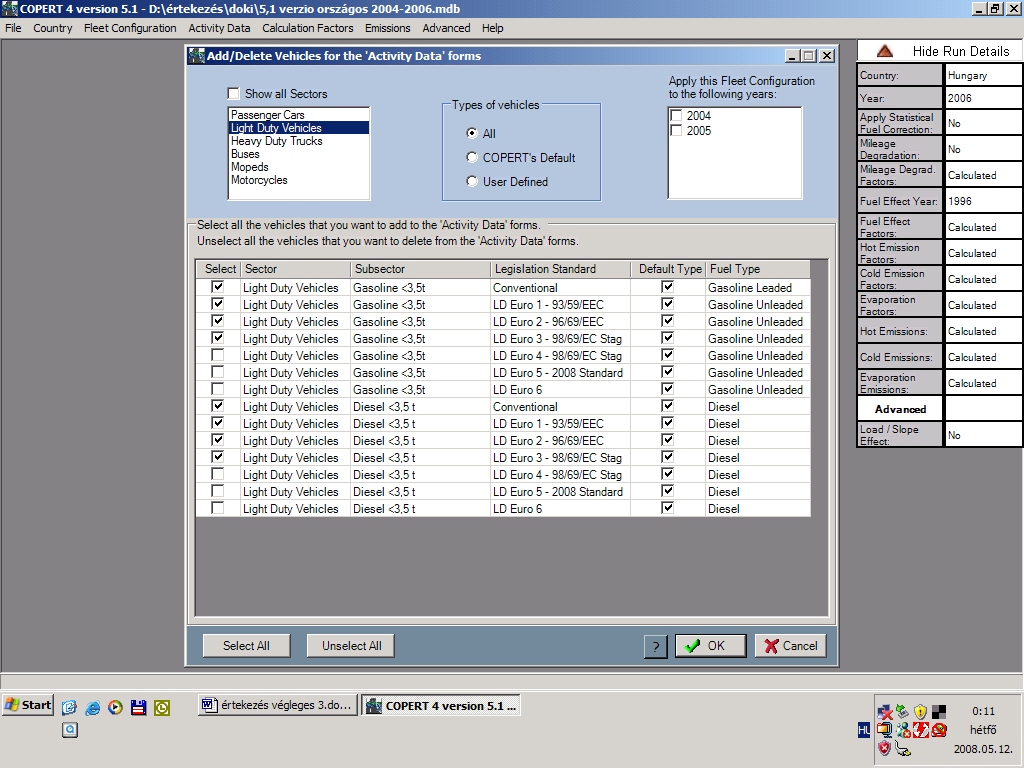Click the red square arrows tray icon

tap(921, 730)
